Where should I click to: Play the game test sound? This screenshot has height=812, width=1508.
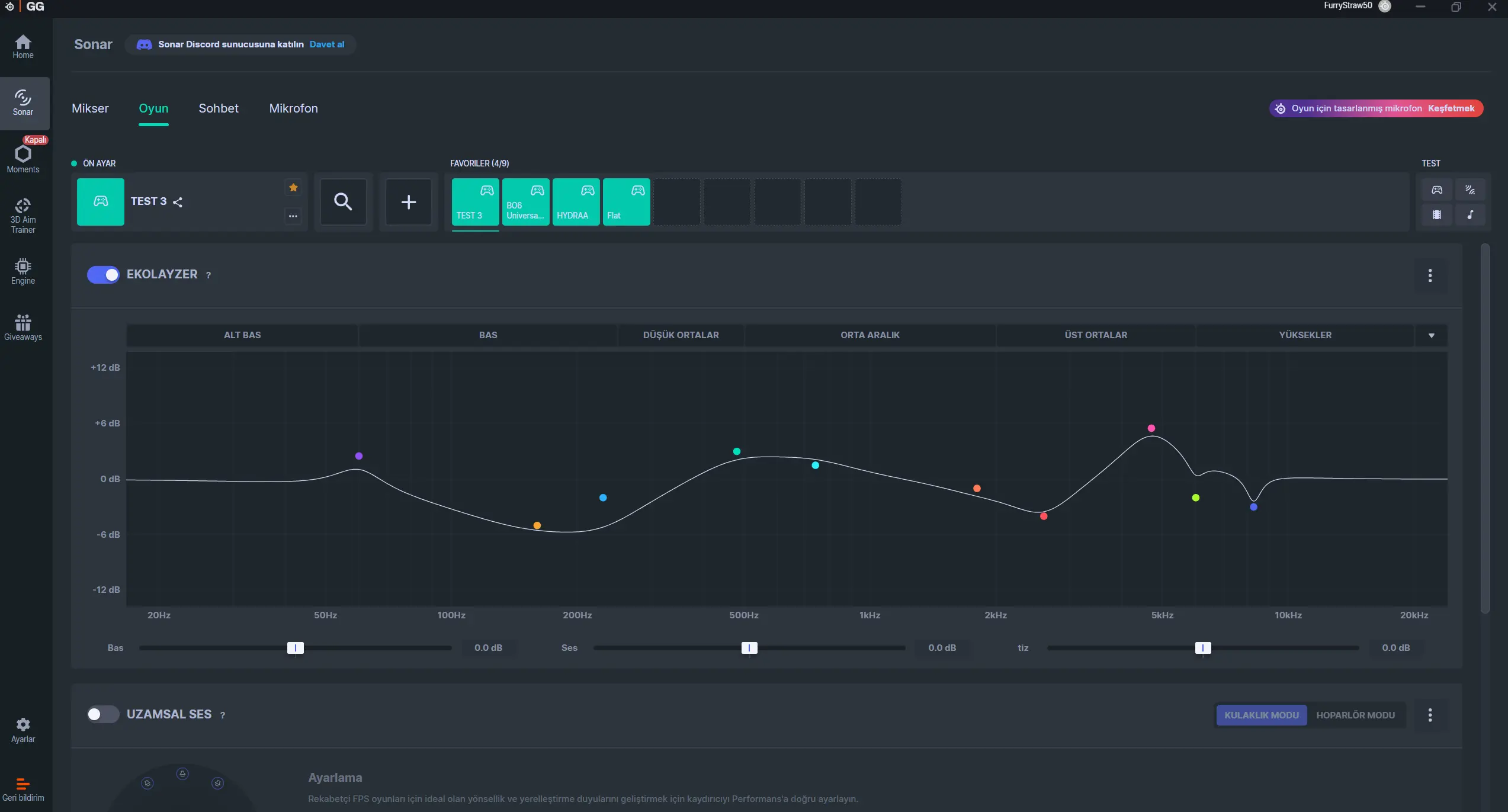[1437, 190]
